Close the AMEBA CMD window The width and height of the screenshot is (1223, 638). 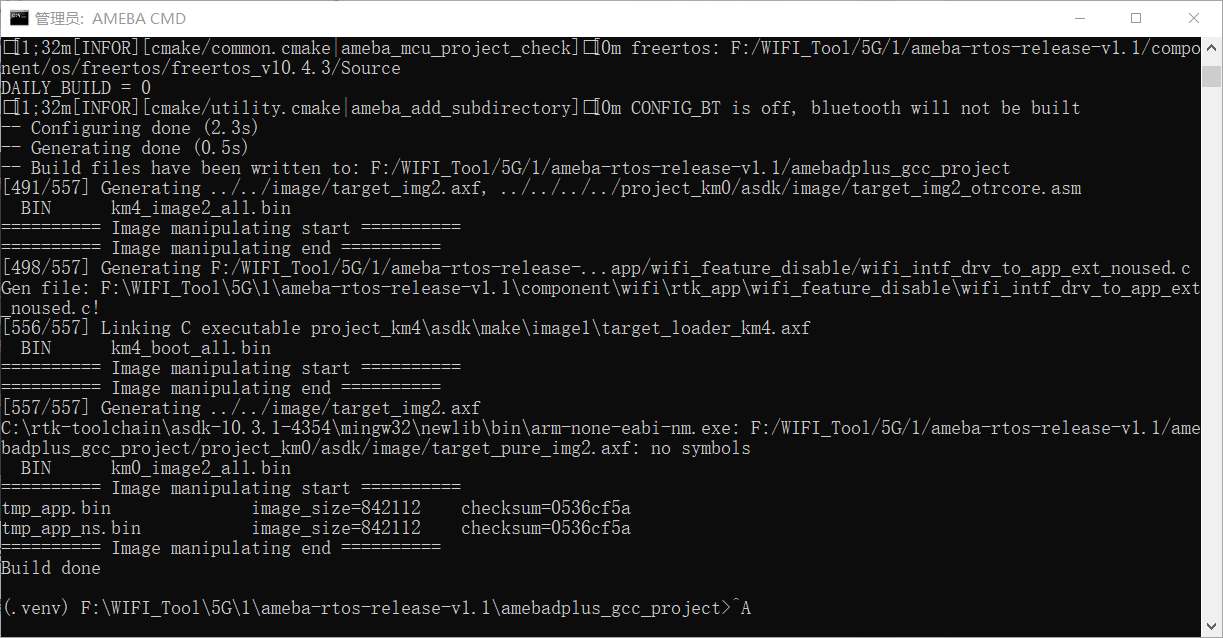coord(1193,18)
